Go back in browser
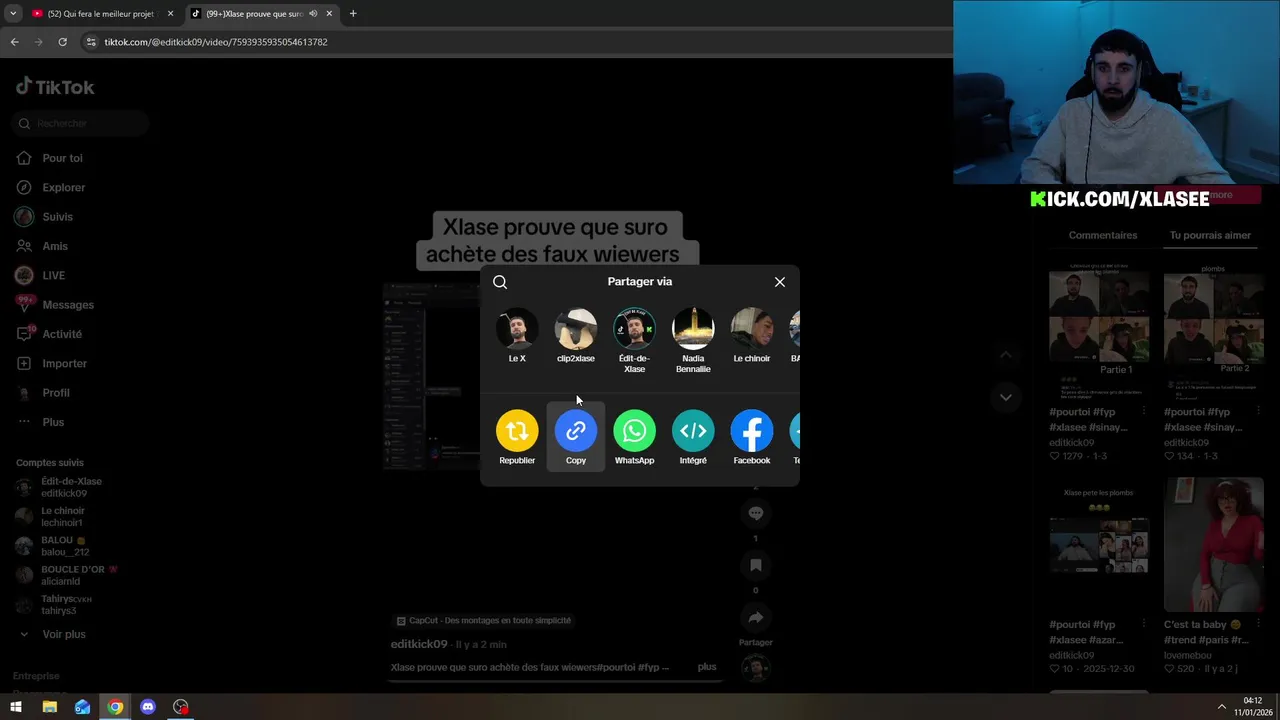The image size is (1280, 720). click(x=15, y=42)
